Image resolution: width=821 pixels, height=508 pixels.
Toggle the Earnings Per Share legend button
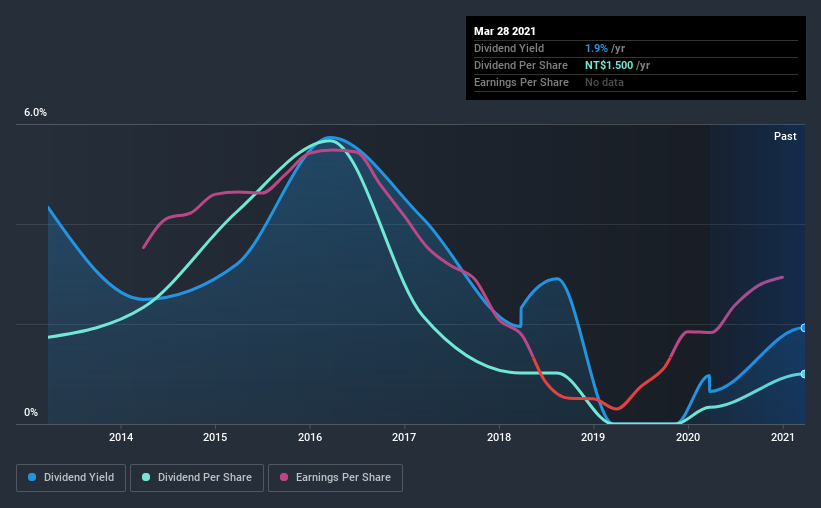(x=336, y=478)
